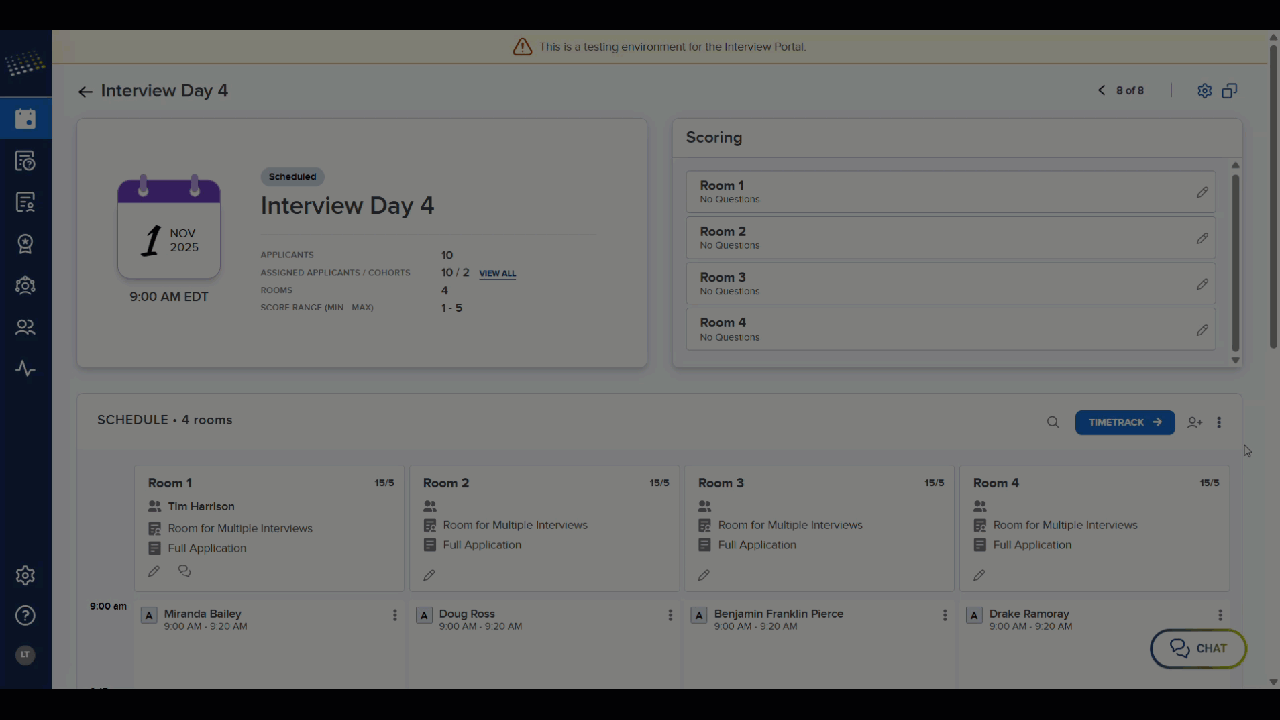Open the settings gear near the page title
The width and height of the screenshot is (1280, 720).
pyautogui.click(x=1204, y=90)
